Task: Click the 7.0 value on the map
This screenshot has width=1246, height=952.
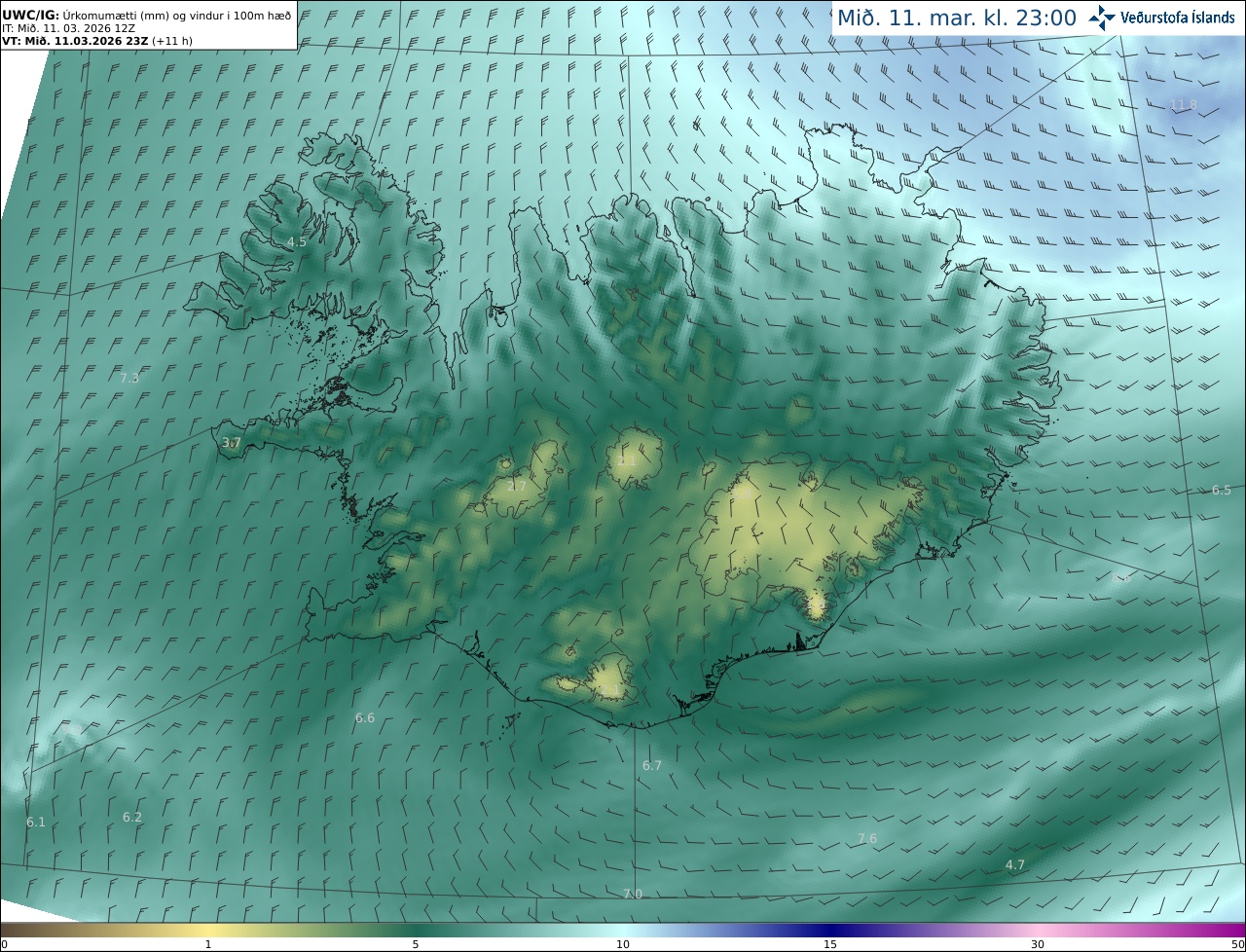Action: point(633,894)
